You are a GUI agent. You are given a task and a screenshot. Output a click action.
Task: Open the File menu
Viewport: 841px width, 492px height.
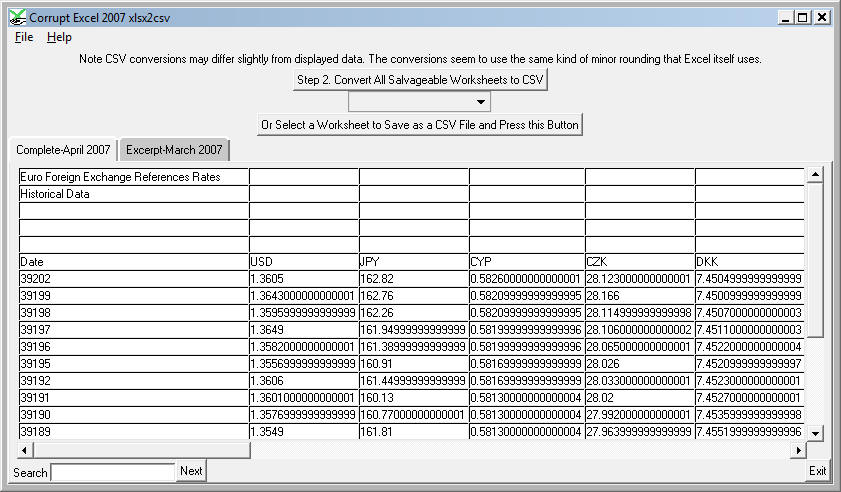coord(24,37)
